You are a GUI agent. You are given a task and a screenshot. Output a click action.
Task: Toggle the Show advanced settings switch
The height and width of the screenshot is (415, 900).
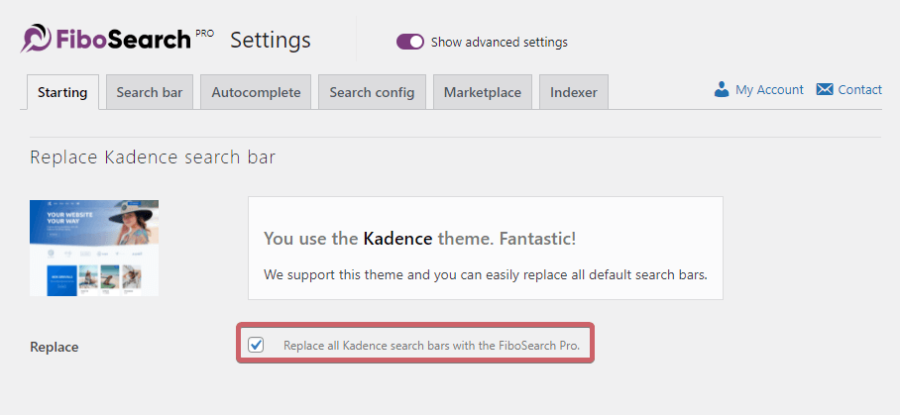point(410,42)
